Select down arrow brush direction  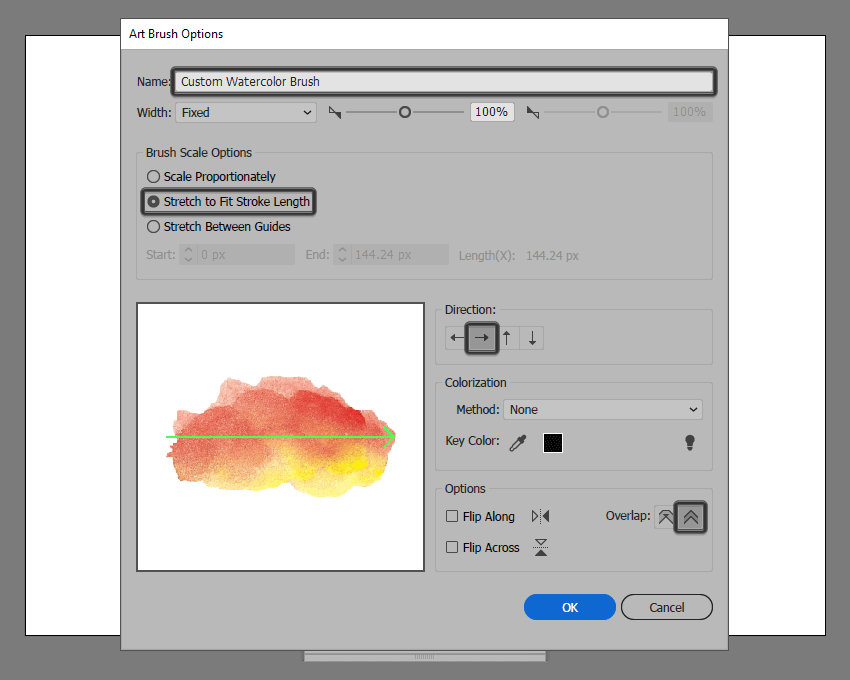[532, 338]
